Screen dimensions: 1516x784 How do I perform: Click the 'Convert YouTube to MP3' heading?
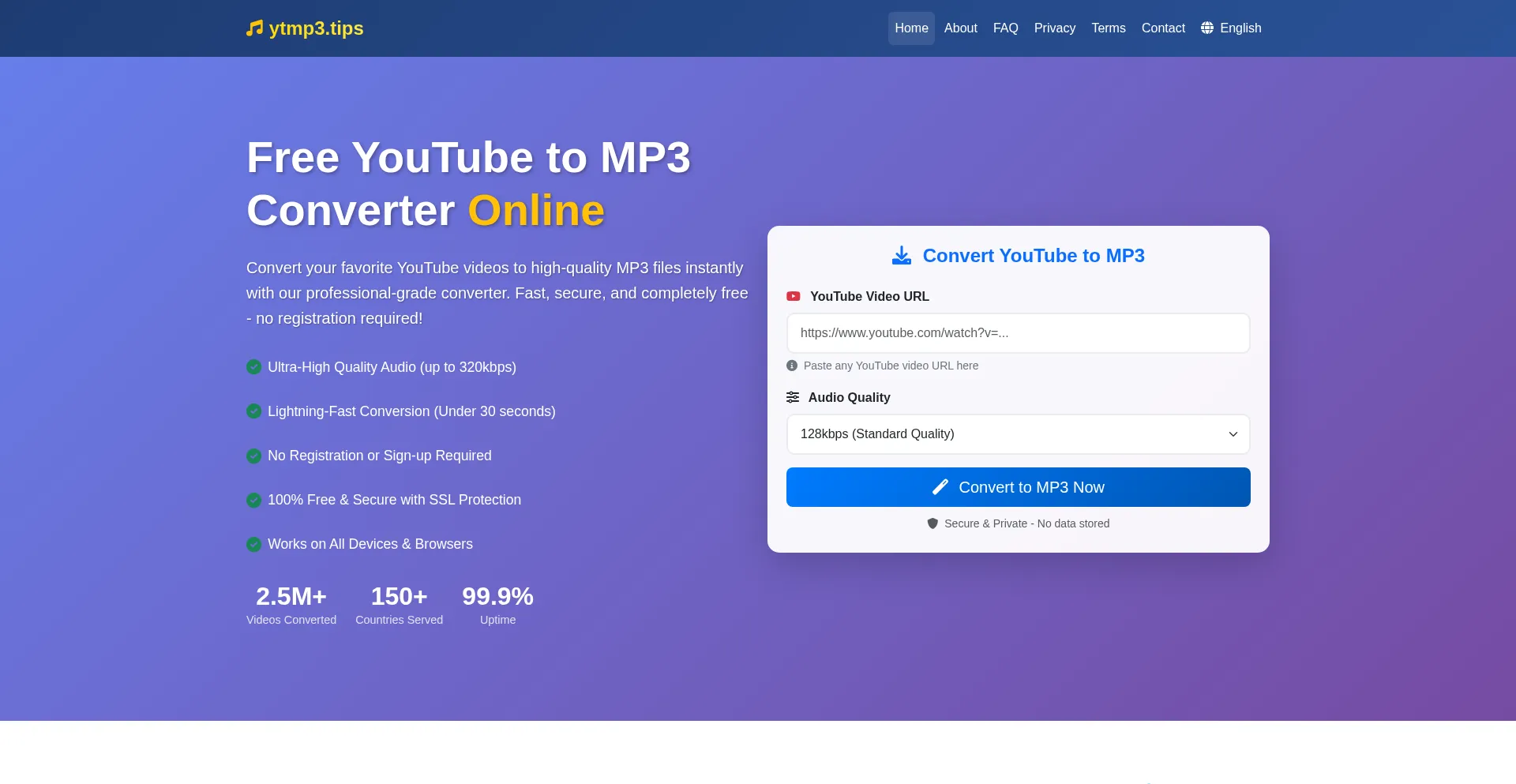(1034, 256)
